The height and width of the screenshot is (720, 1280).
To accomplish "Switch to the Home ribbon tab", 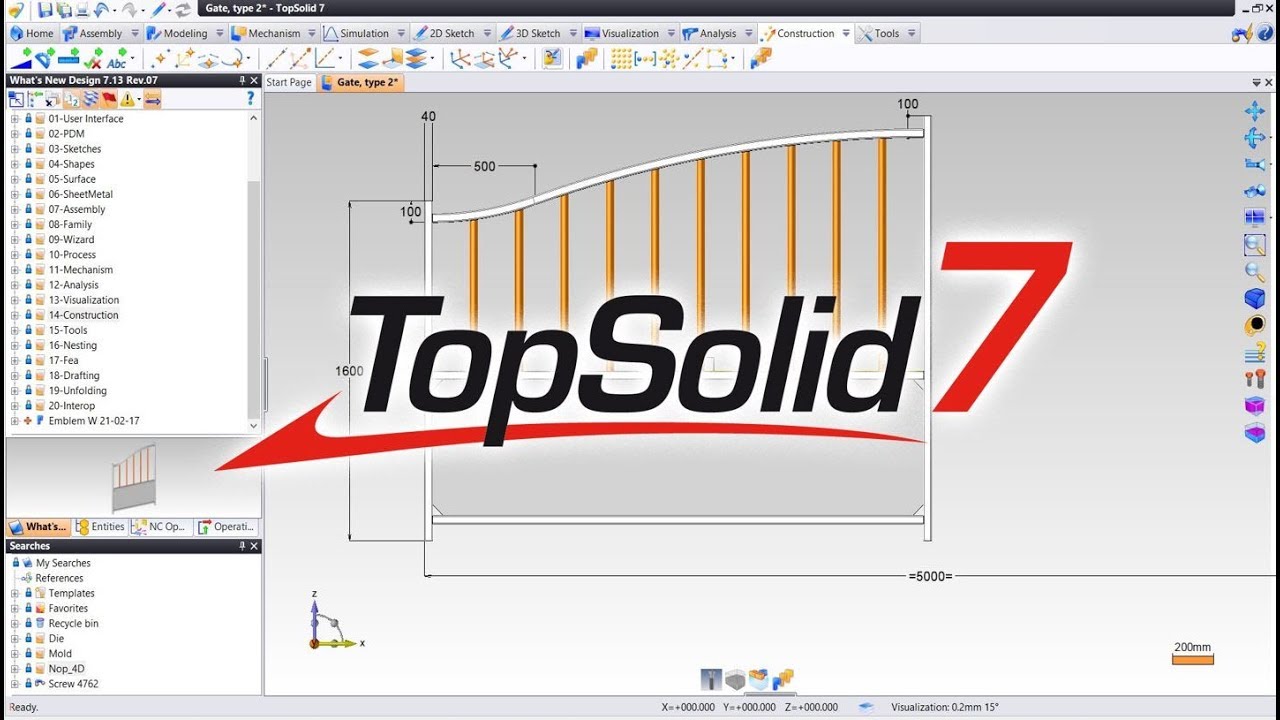I will pos(31,34).
